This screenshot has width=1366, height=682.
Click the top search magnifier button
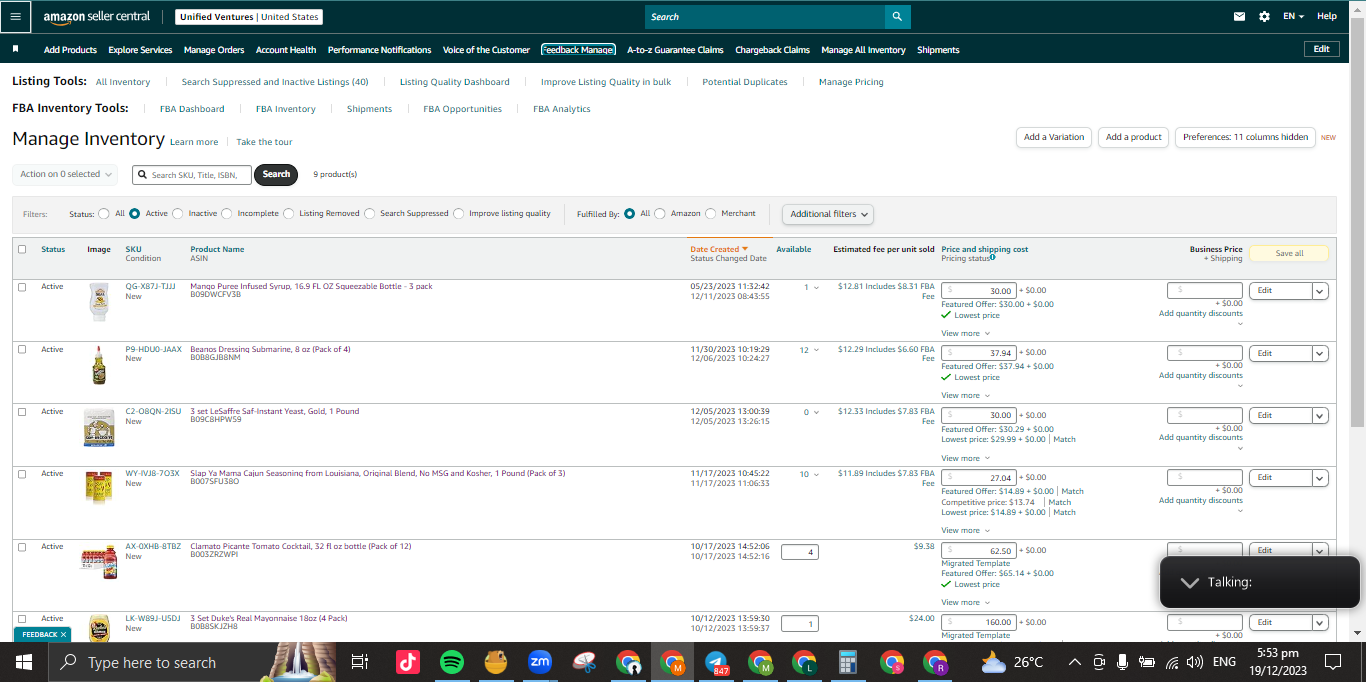pyautogui.click(x=897, y=16)
